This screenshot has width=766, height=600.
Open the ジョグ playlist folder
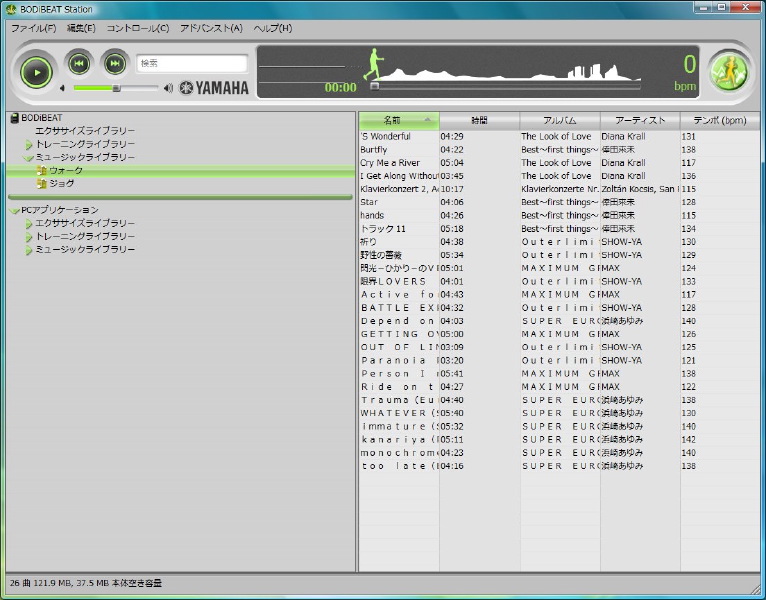coord(60,184)
